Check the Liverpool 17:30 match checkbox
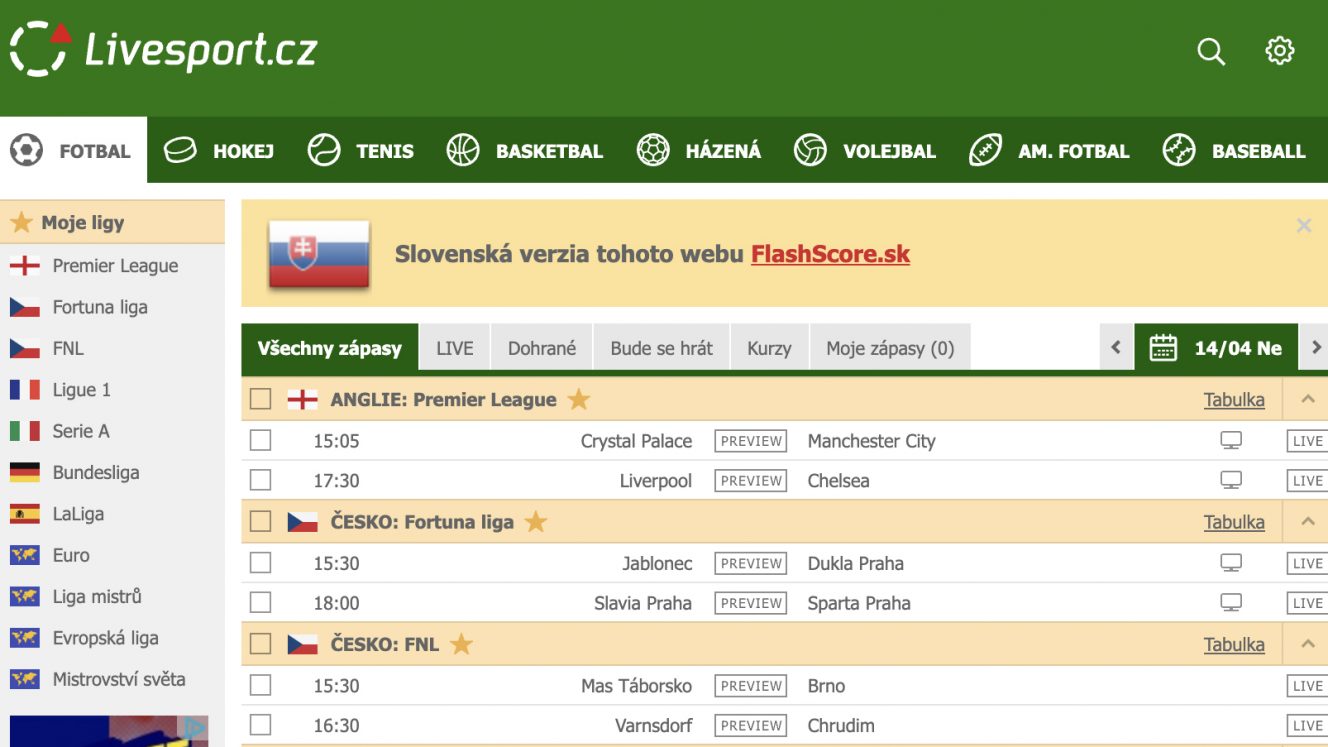Image resolution: width=1328 pixels, height=747 pixels. pyautogui.click(x=261, y=481)
